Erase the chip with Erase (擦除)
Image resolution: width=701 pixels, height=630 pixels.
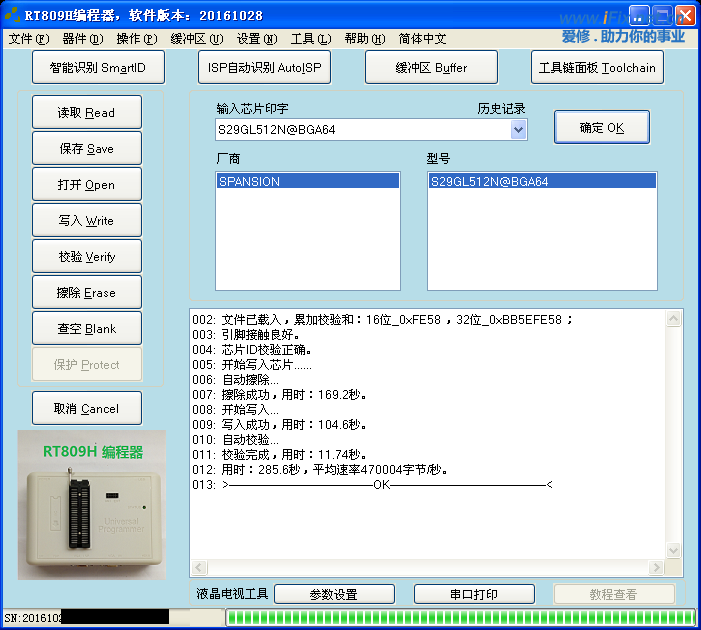click(x=87, y=293)
